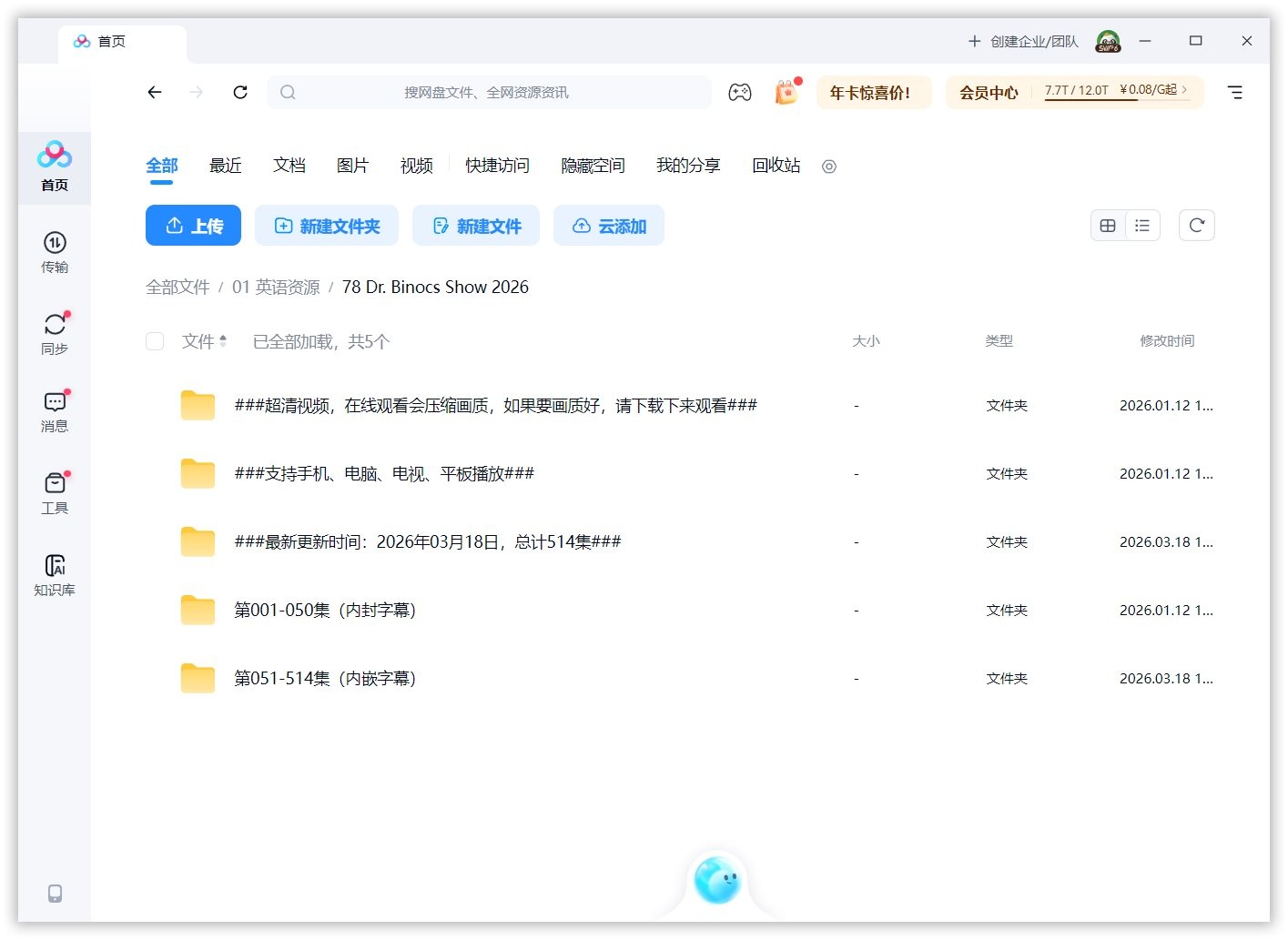The height and width of the screenshot is (940, 1288).
Task: Select the 同步 (Sync) sidebar icon
Action: coord(55,333)
